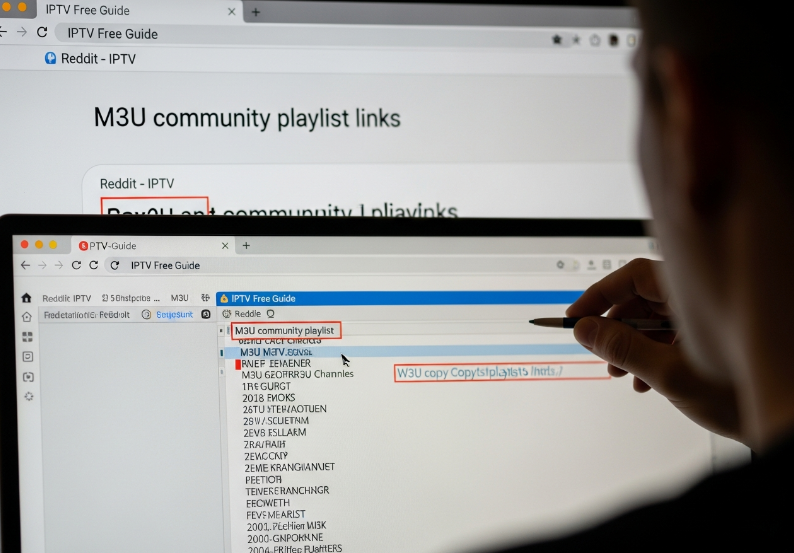794x553 pixels.
Task: Select the 2EME KRANGIANUET row
Action: [x=290, y=467]
